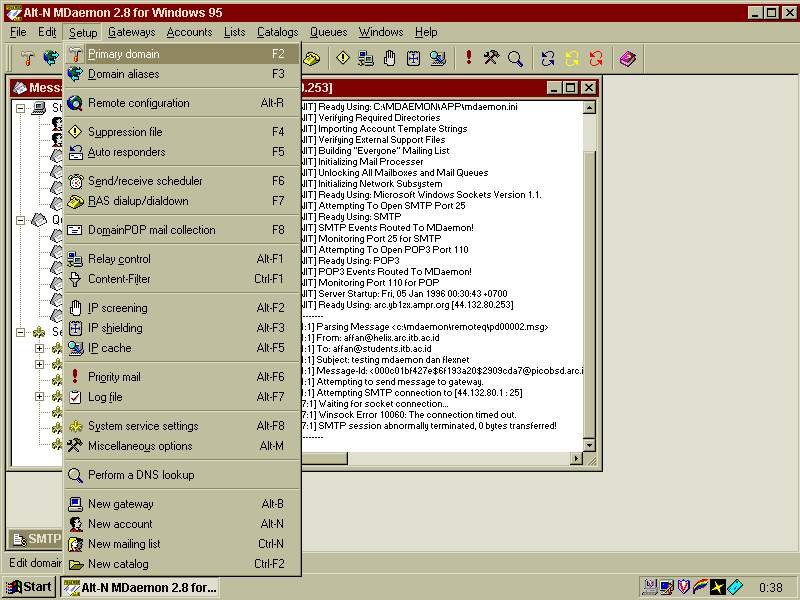The height and width of the screenshot is (600, 800).
Task: Click the purple book icon in toolbar
Action: pos(627,58)
